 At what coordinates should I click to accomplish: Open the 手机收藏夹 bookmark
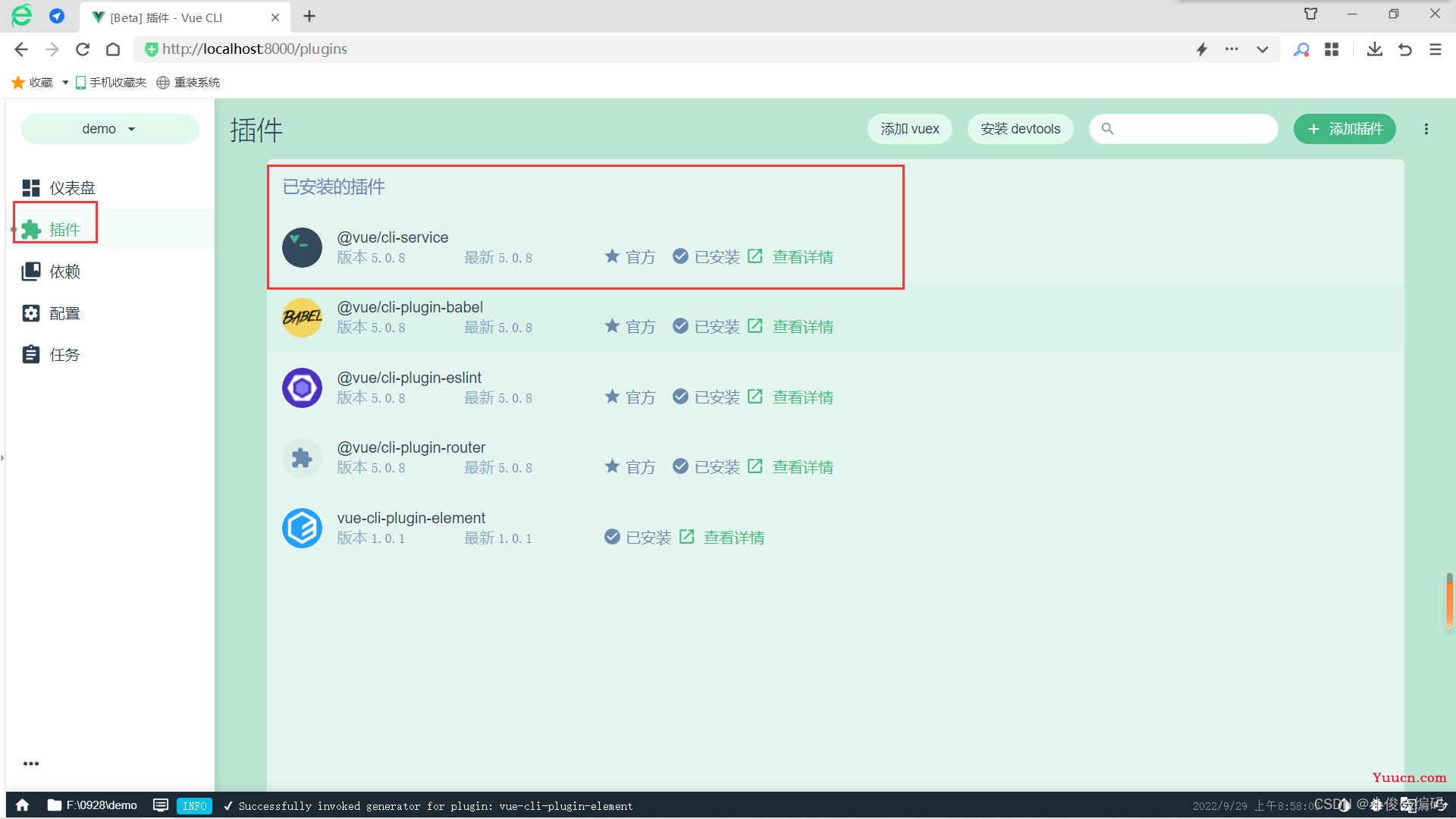tap(111, 83)
